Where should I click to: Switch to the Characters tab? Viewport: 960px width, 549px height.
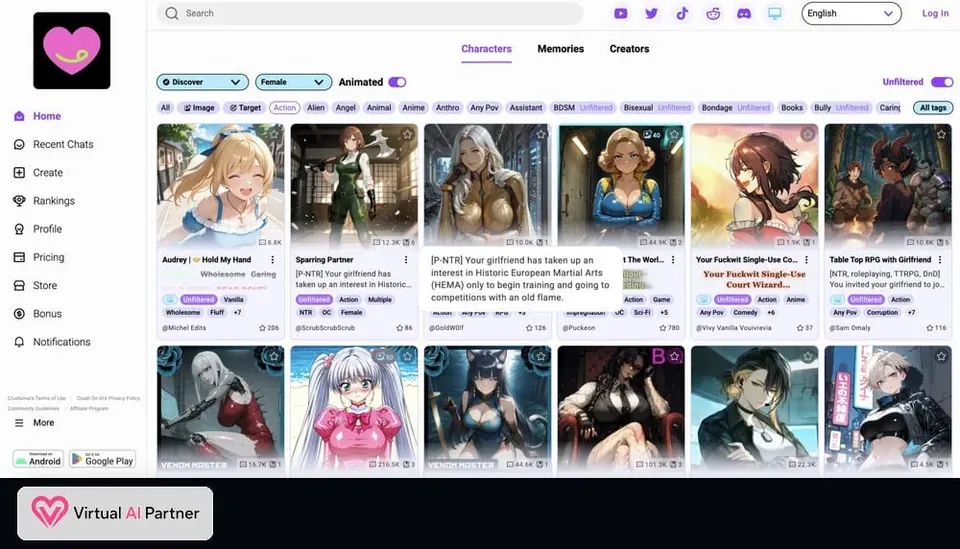[x=486, y=49]
